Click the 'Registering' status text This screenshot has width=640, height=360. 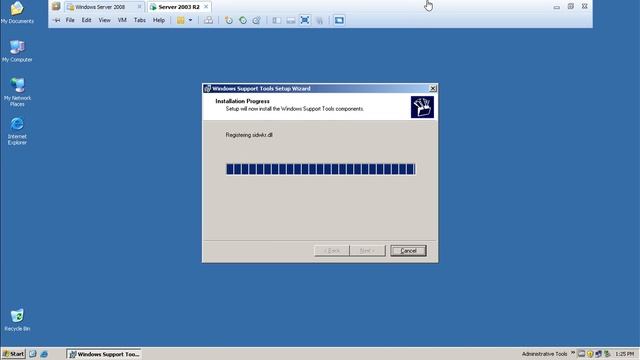coord(249,135)
